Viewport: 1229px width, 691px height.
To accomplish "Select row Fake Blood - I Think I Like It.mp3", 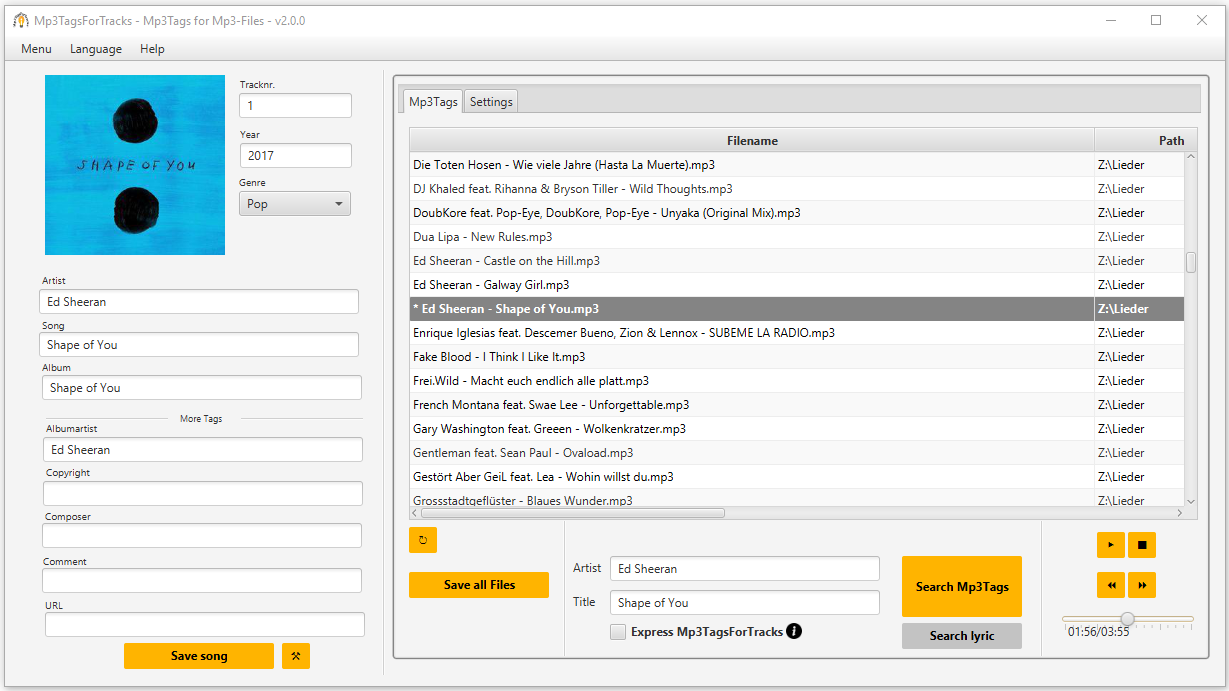I will click(x=797, y=357).
